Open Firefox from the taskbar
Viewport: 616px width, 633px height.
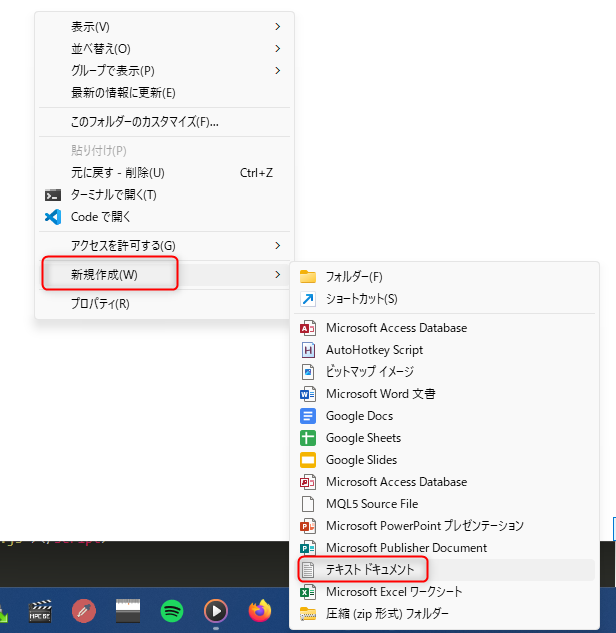260,609
